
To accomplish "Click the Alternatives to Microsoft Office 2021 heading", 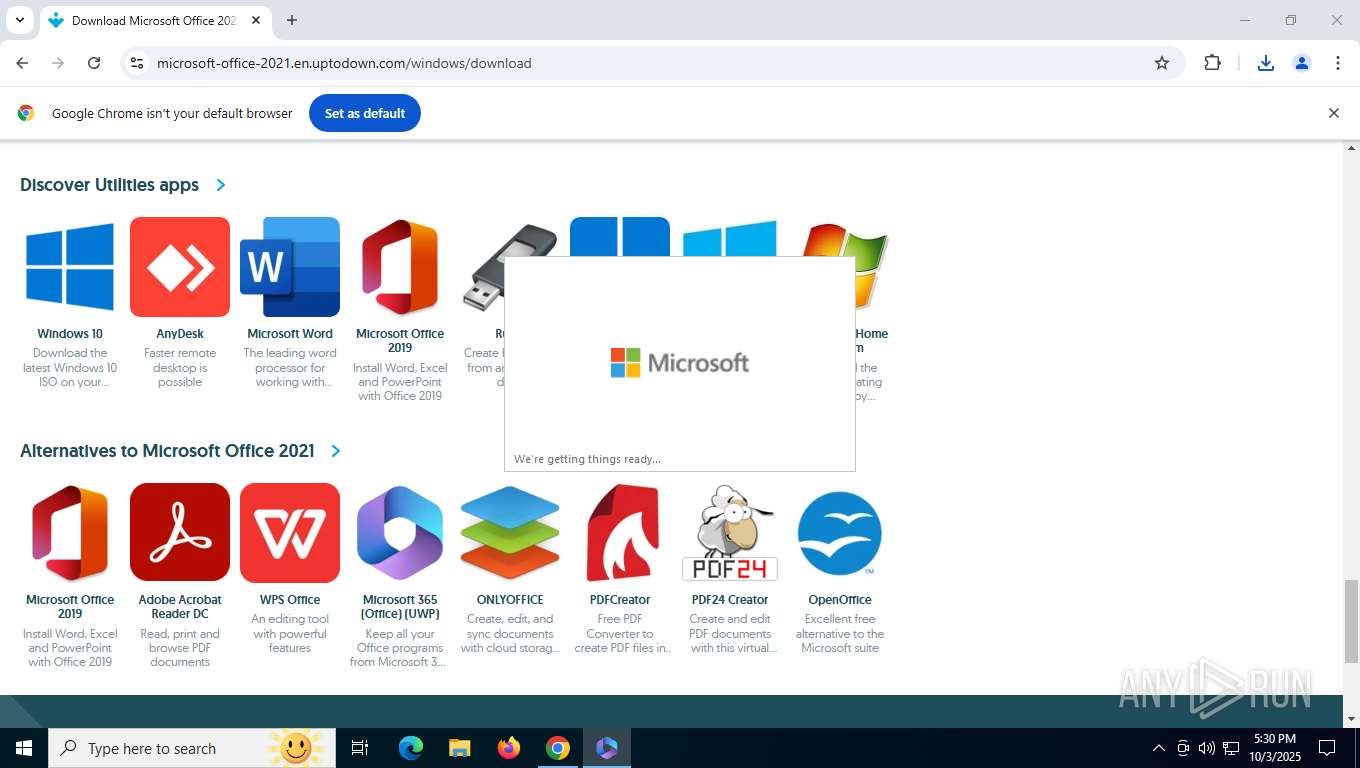I will pos(167,451).
